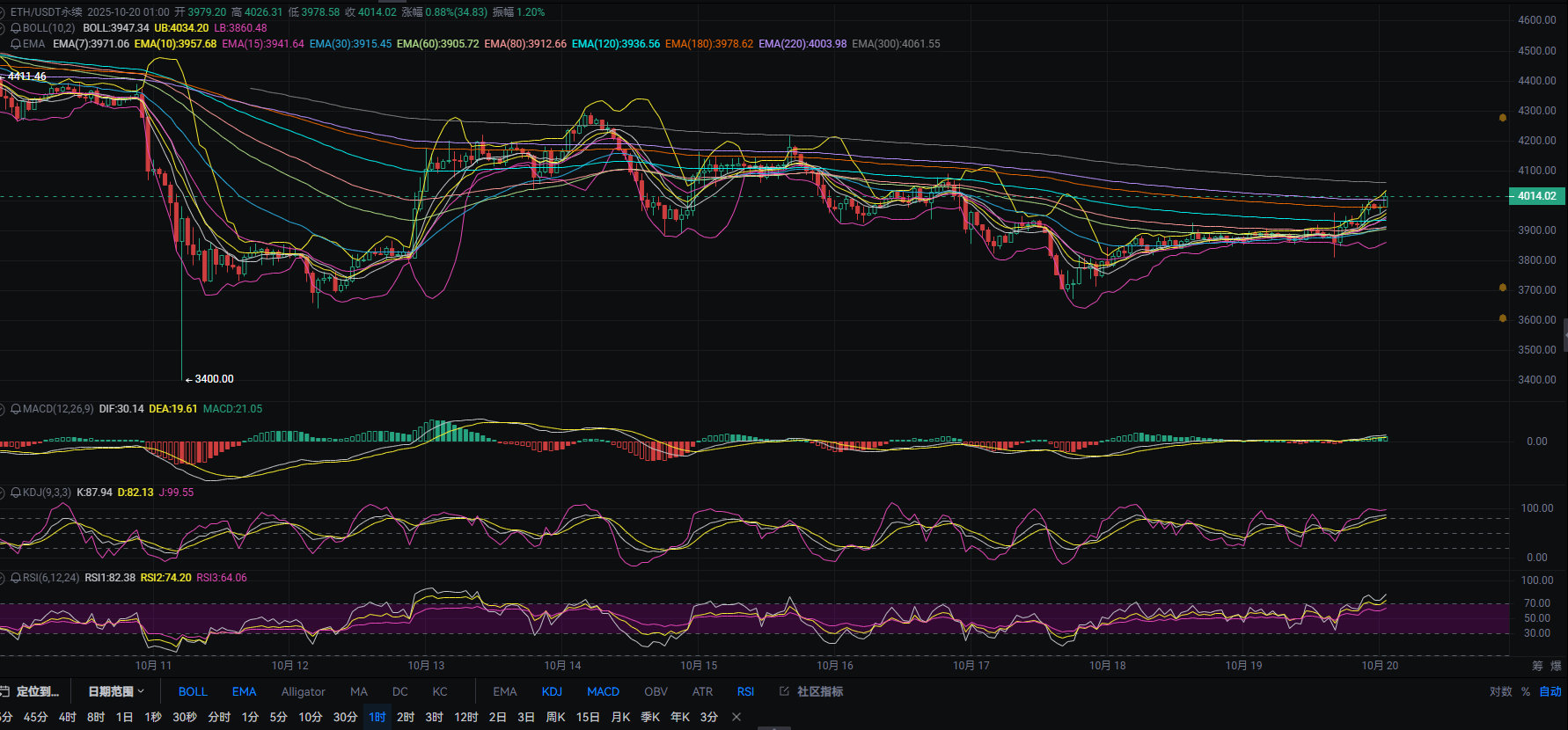The image size is (1568, 730).
Task: Click the alert bell next to EMA
Action: click(x=16, y=44)
